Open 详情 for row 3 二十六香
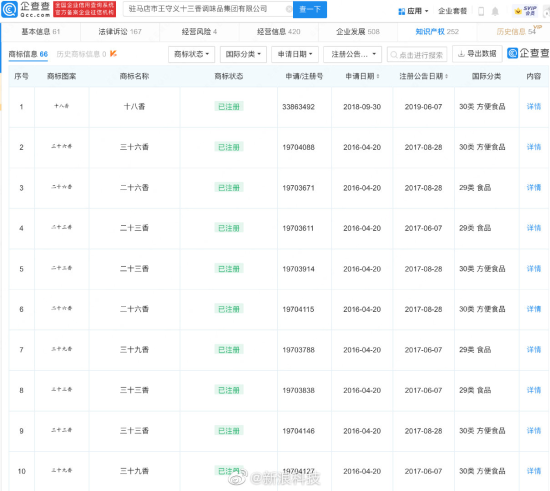 click(534, 188)
